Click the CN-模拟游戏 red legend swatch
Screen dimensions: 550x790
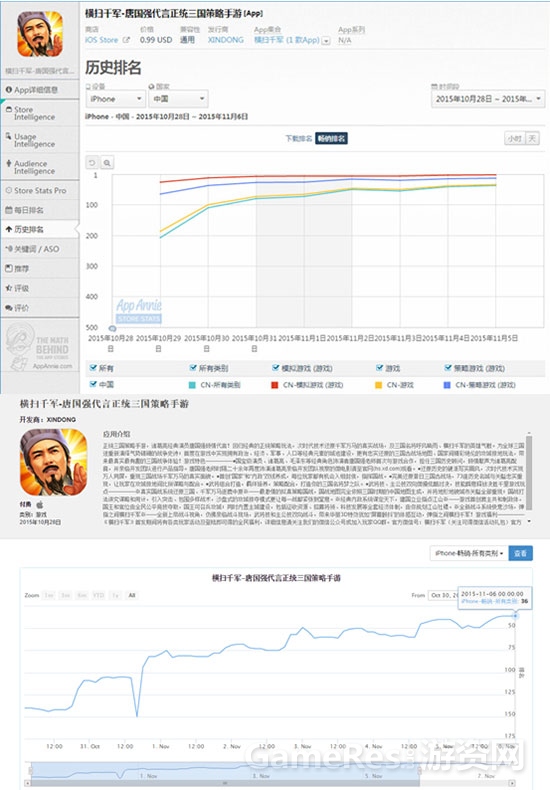274,385
